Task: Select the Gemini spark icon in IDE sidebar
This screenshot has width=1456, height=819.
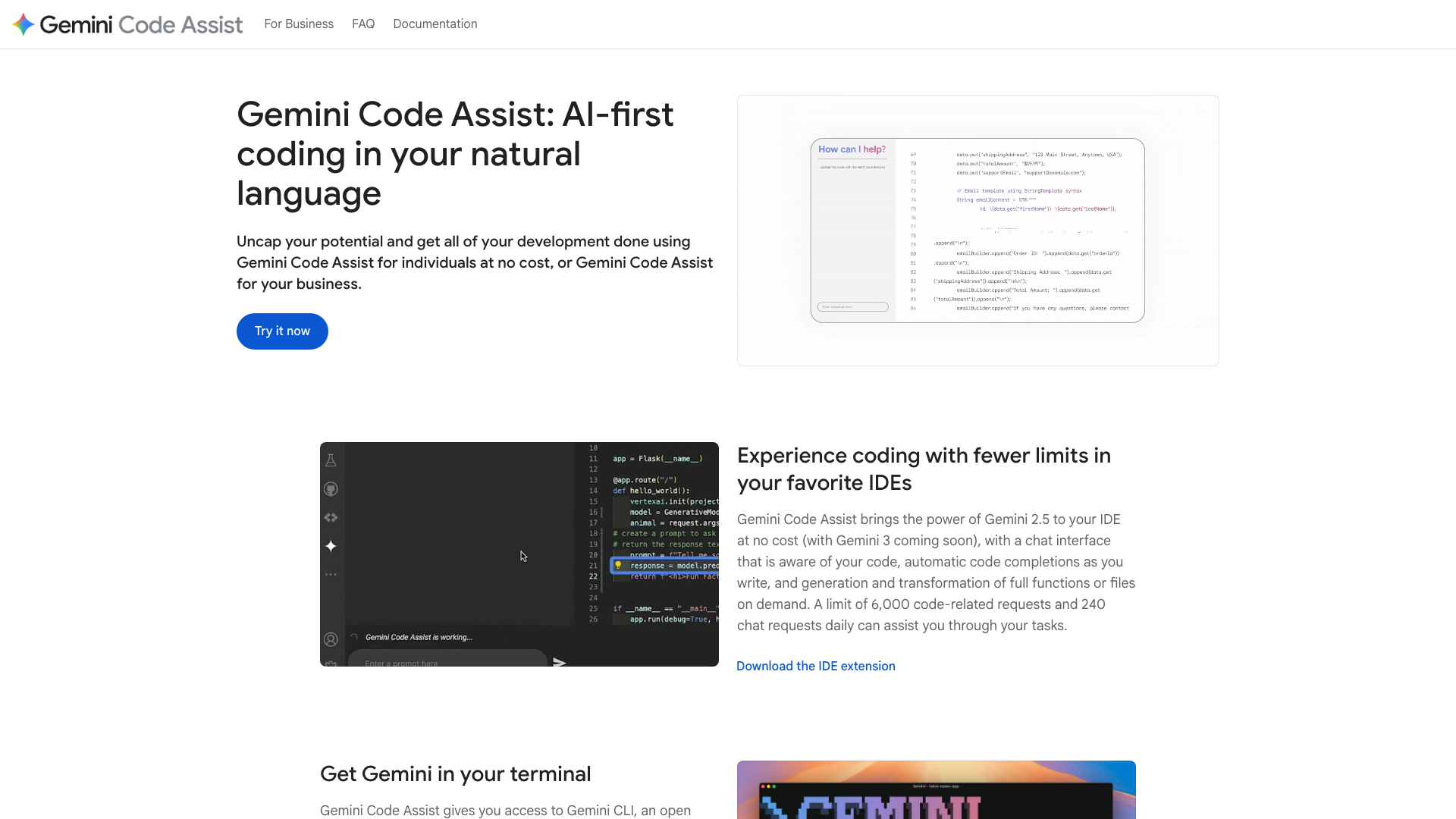Action: [331, 546]
